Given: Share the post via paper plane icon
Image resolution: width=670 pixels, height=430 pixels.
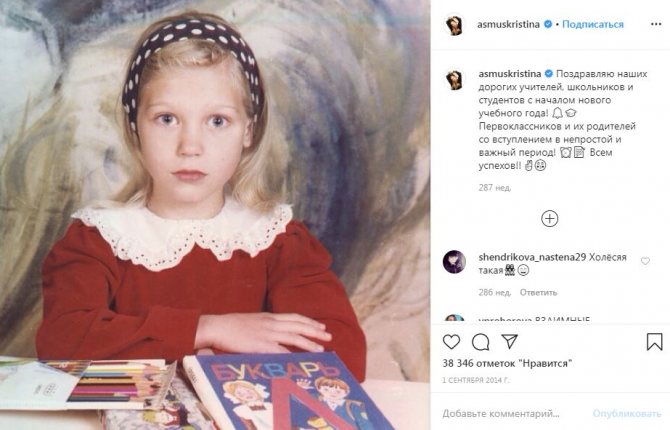Looking at the screenshot, I should click(x=509, y=342).
